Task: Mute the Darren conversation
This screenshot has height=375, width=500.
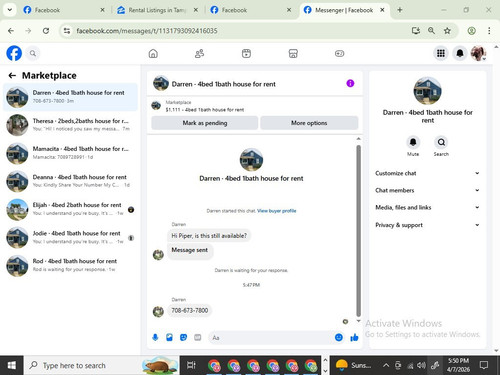Action: click(413, 142)
